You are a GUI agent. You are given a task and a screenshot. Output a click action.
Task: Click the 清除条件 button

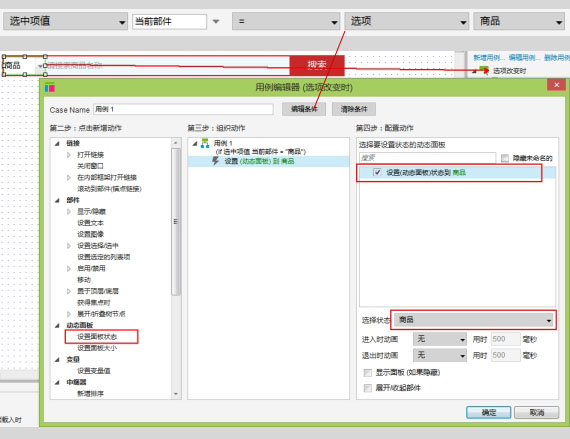coord(354,109)
